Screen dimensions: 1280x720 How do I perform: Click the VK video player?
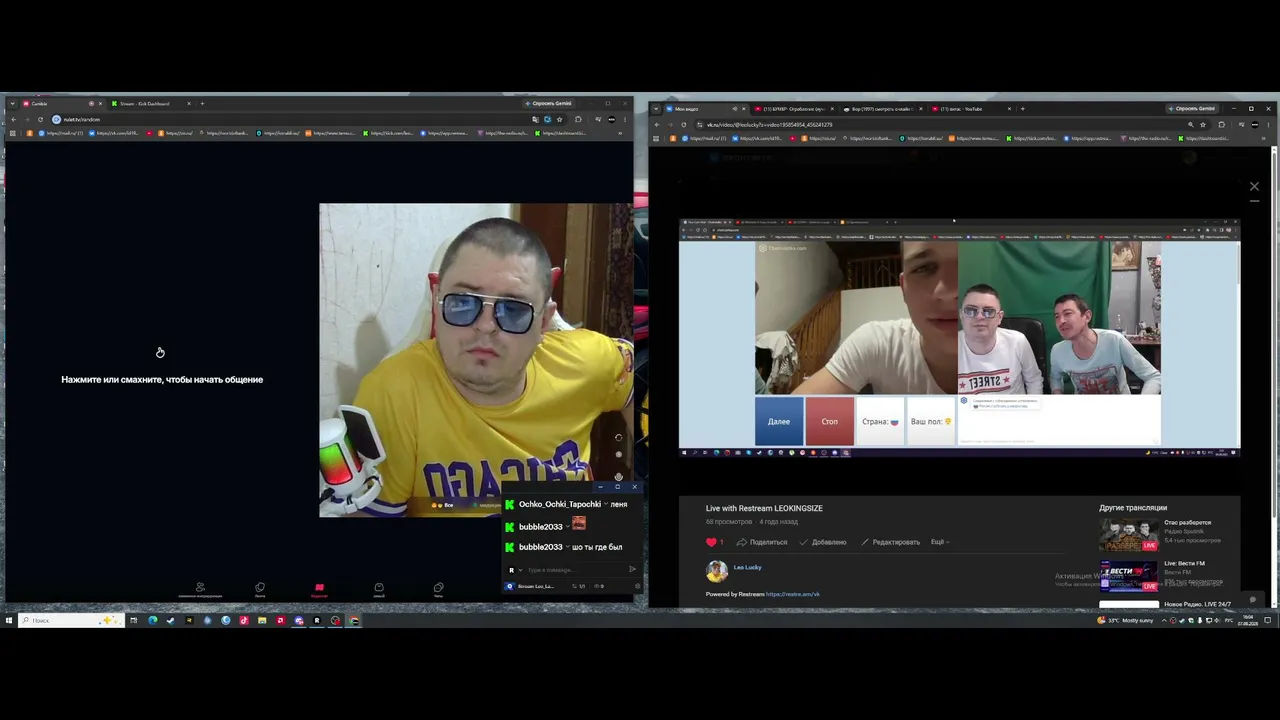click(960, 338)
